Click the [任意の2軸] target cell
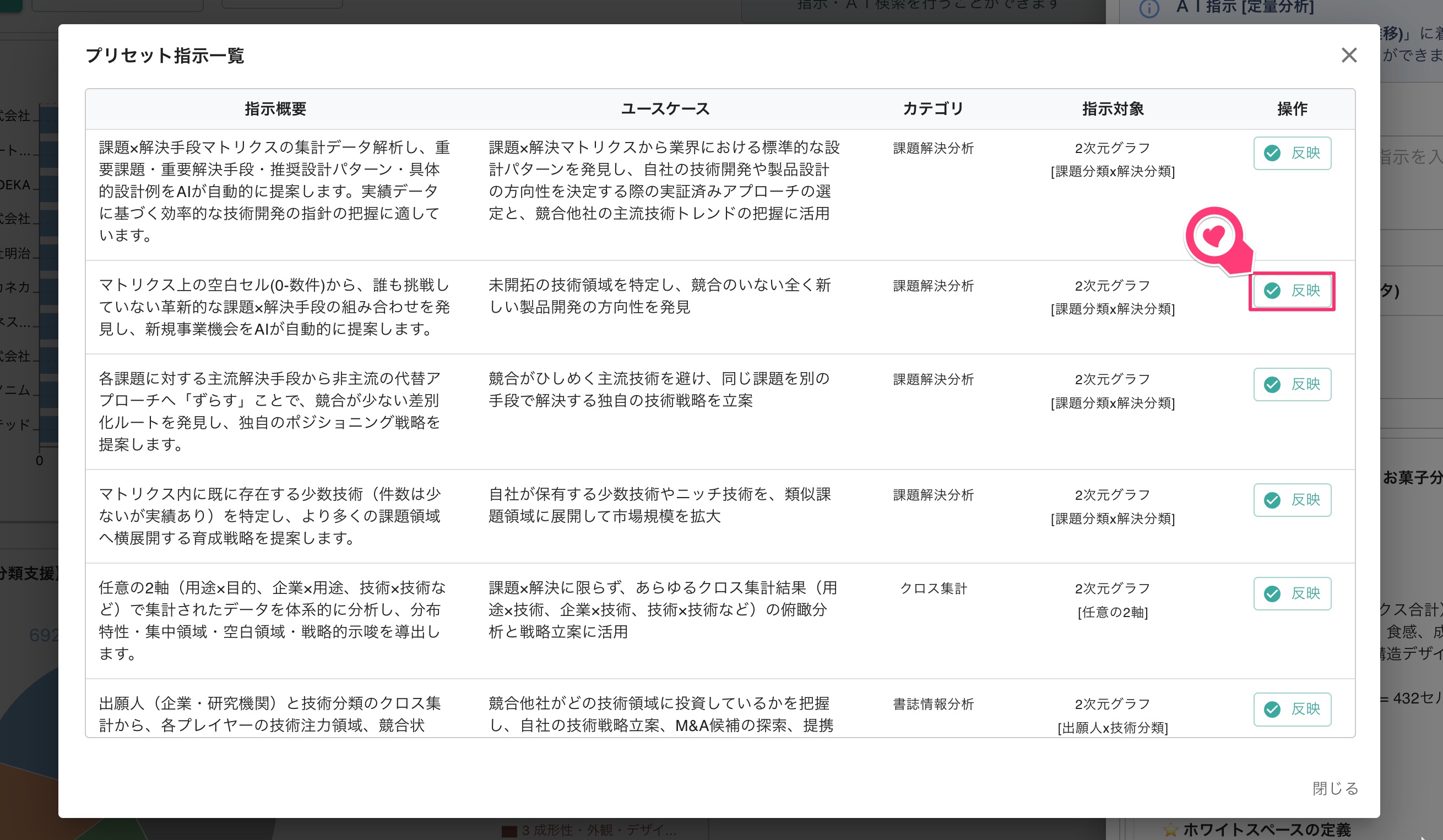This screenshot has height=840, width=1443. (x=1113, y=612)
